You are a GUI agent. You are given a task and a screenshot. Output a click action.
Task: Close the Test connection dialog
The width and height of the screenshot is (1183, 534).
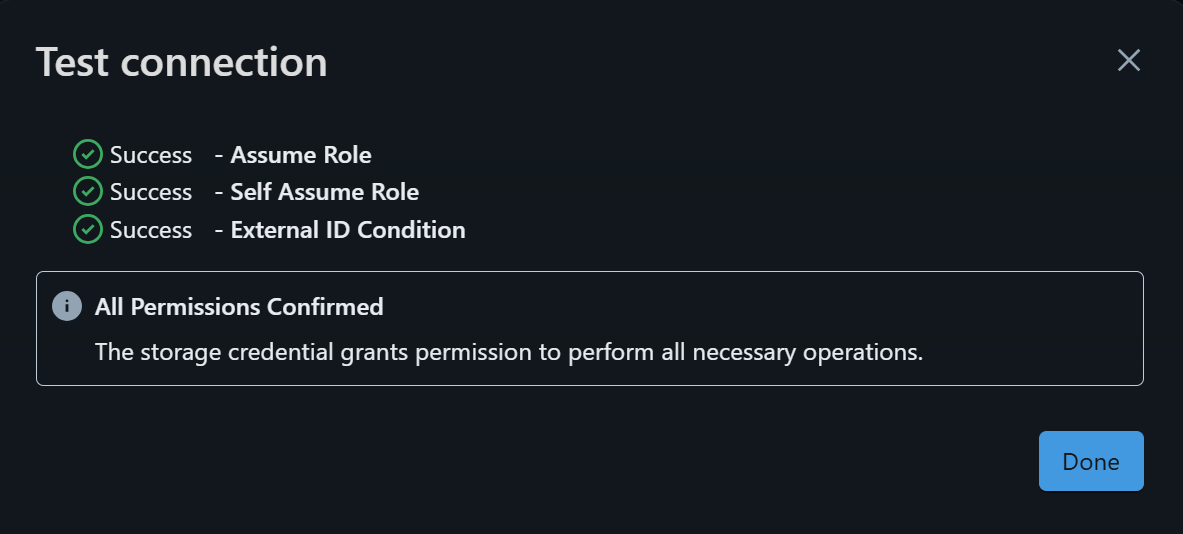tap(1129, 60)
